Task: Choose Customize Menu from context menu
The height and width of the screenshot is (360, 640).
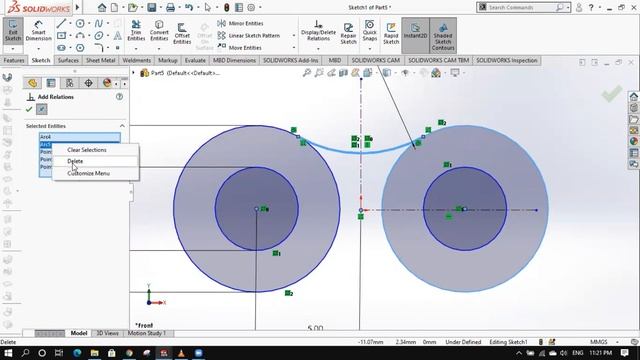Action: point(89,173)
